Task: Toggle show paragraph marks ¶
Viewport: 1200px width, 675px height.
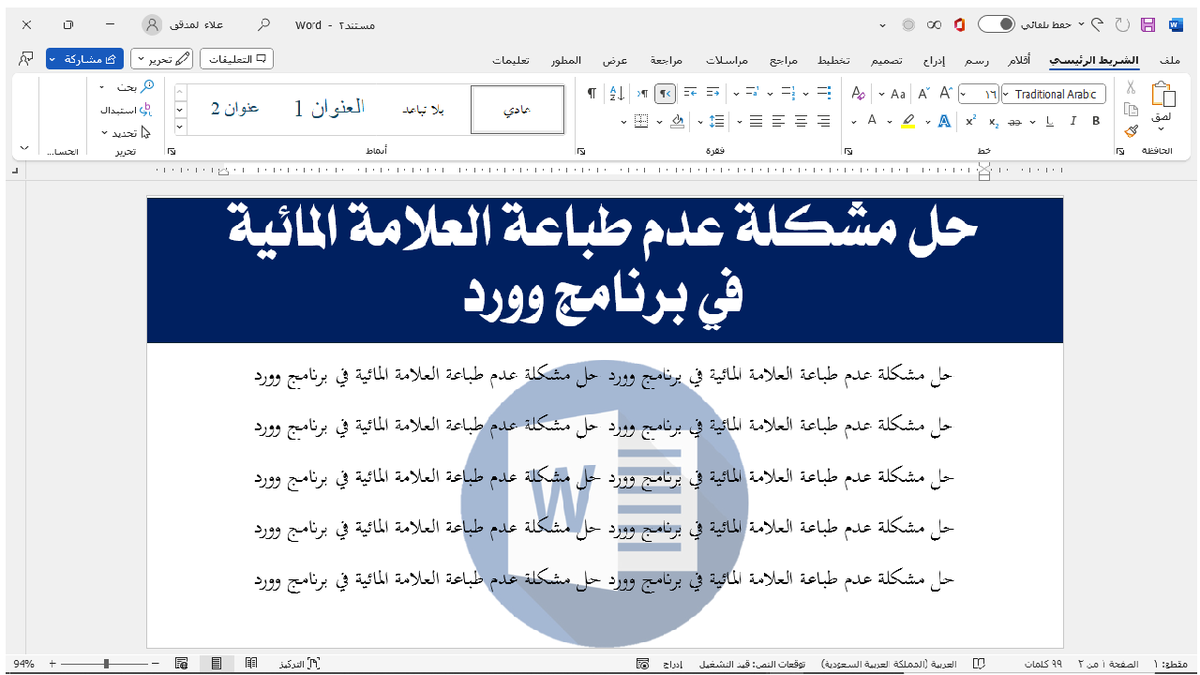Action: click(591, 93)
